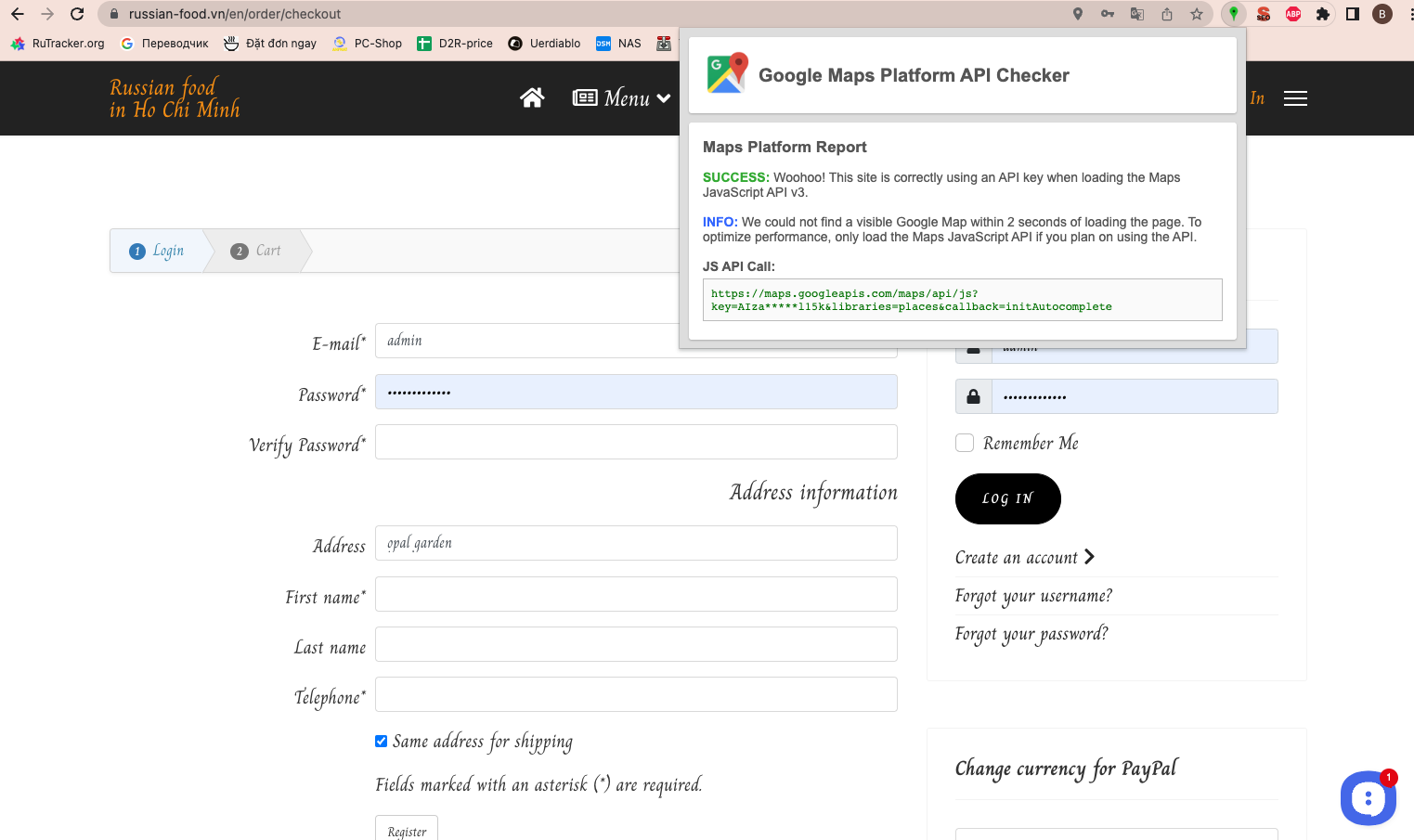Toggle the Remember Me checkbox
Image resolution: width=1414 pixels, height=840 pixels.
tap(965, 443)
